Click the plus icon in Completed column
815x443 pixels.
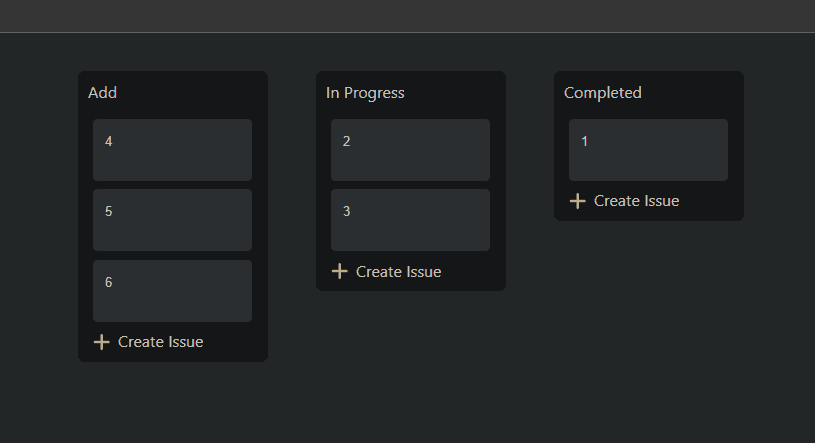pyautogui.click(x=577, y=201)
